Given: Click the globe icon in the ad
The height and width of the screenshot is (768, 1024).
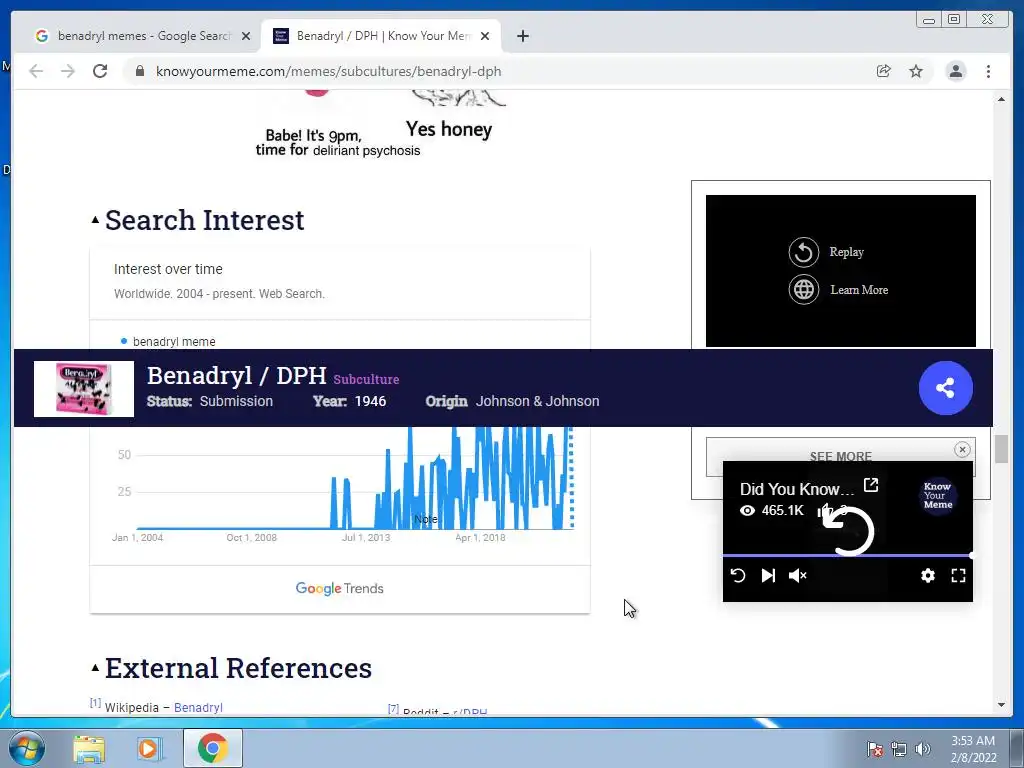Looking at the screenshot, I should 803,289.
